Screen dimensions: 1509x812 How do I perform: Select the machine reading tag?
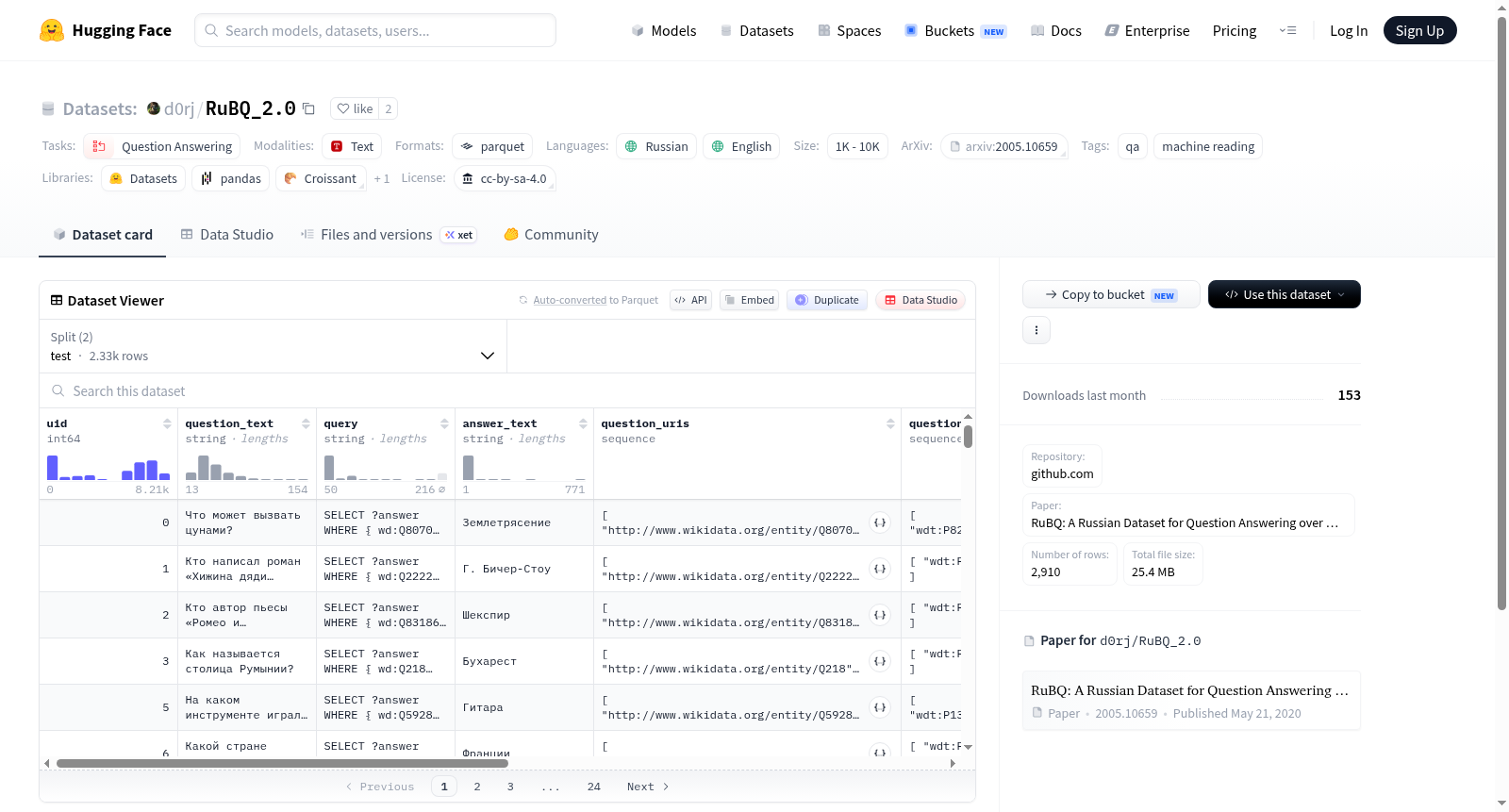click(x=1208, y=146)
